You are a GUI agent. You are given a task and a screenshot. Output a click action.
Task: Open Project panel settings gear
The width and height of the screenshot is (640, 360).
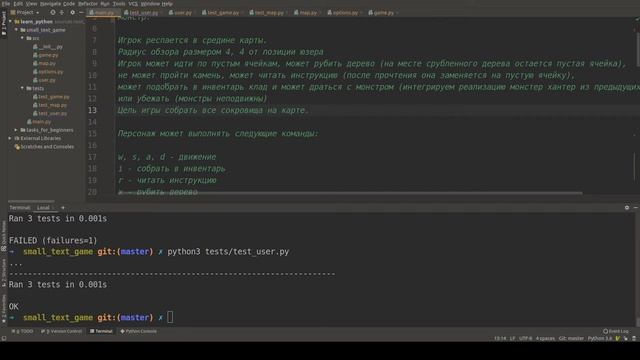pyautogui.click(x=73, y=13)
